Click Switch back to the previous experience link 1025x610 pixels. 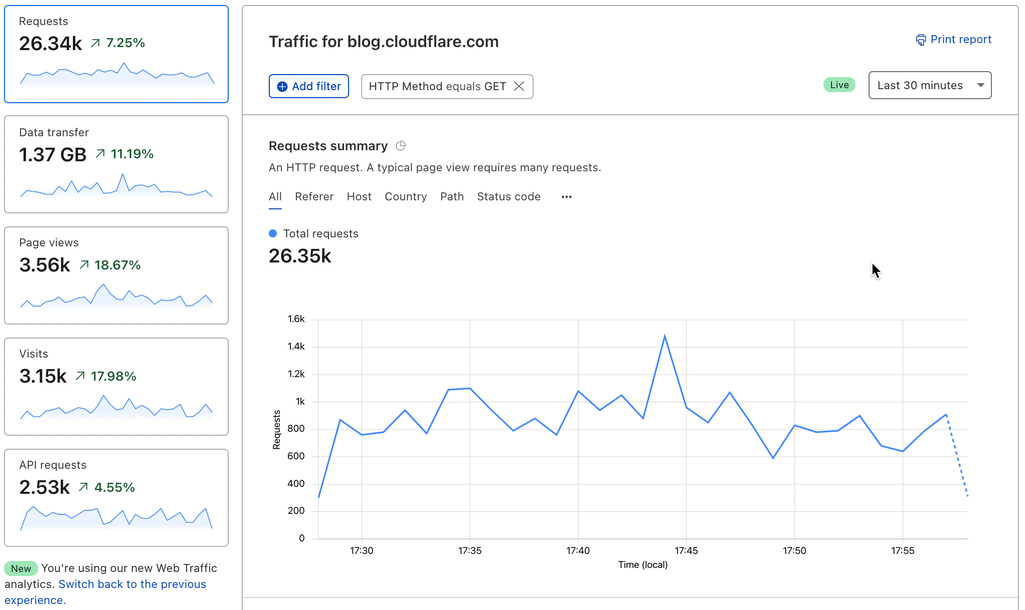(105, 592)
